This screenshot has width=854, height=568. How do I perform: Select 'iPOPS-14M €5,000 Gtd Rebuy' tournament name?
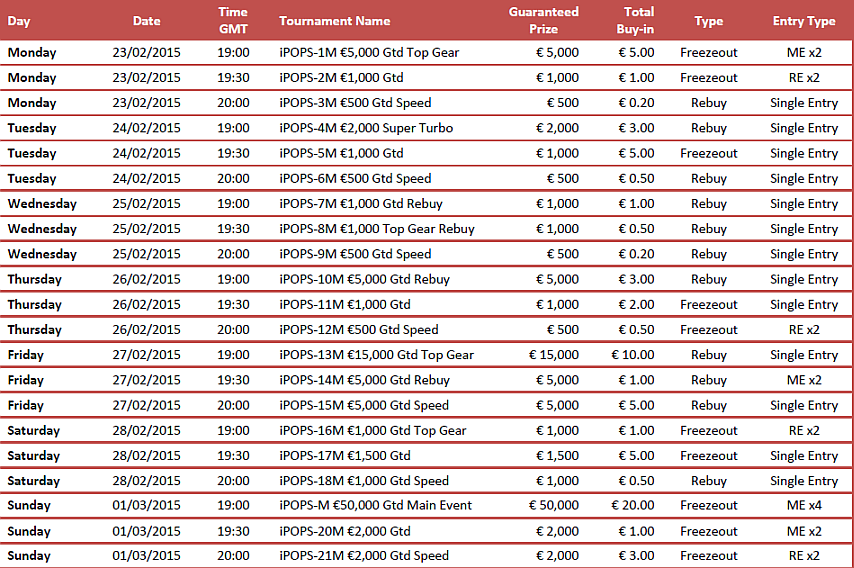tap(364, 380)
